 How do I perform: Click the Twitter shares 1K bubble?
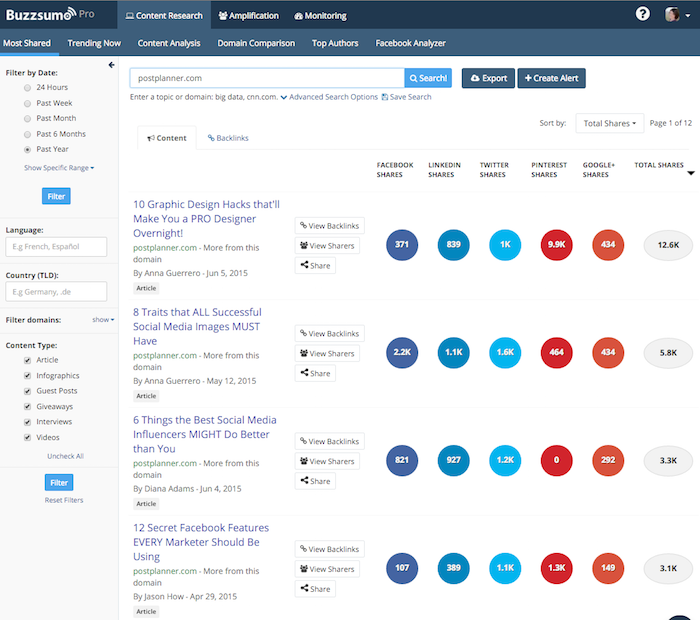[505, 245]
